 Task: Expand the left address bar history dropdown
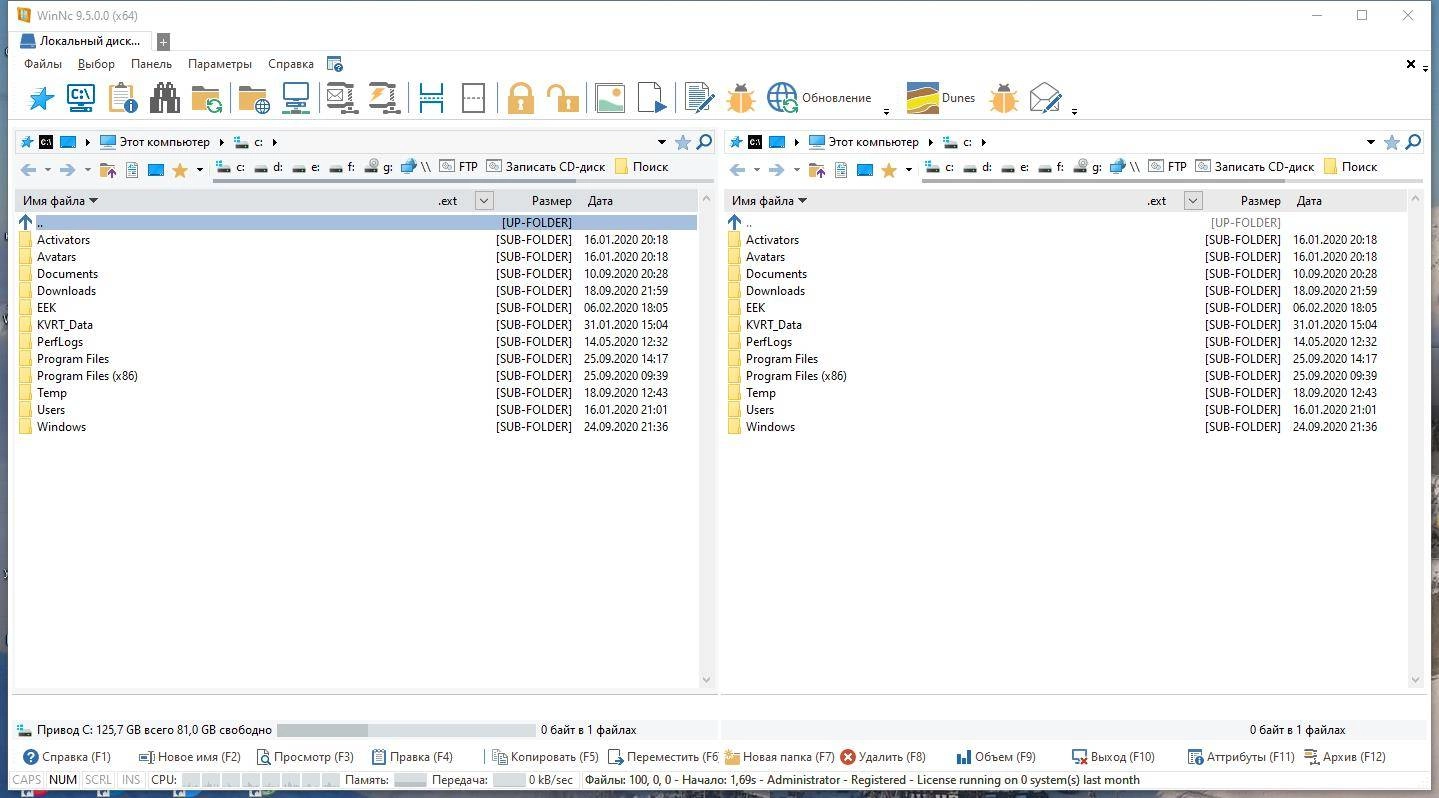pos(661,142)
